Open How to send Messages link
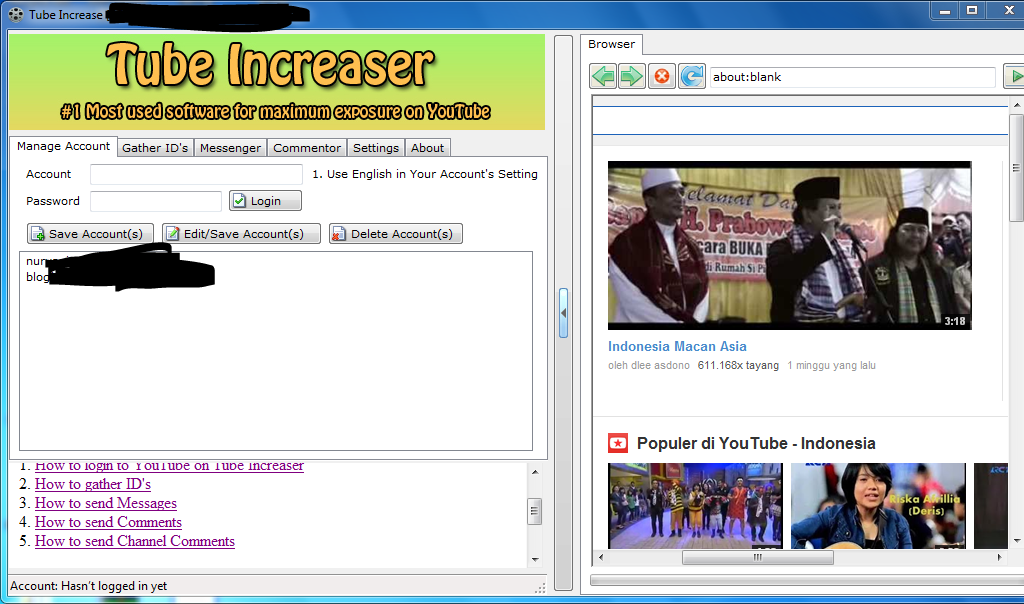This screenshot has height=604, width=1024. [106, 503]
